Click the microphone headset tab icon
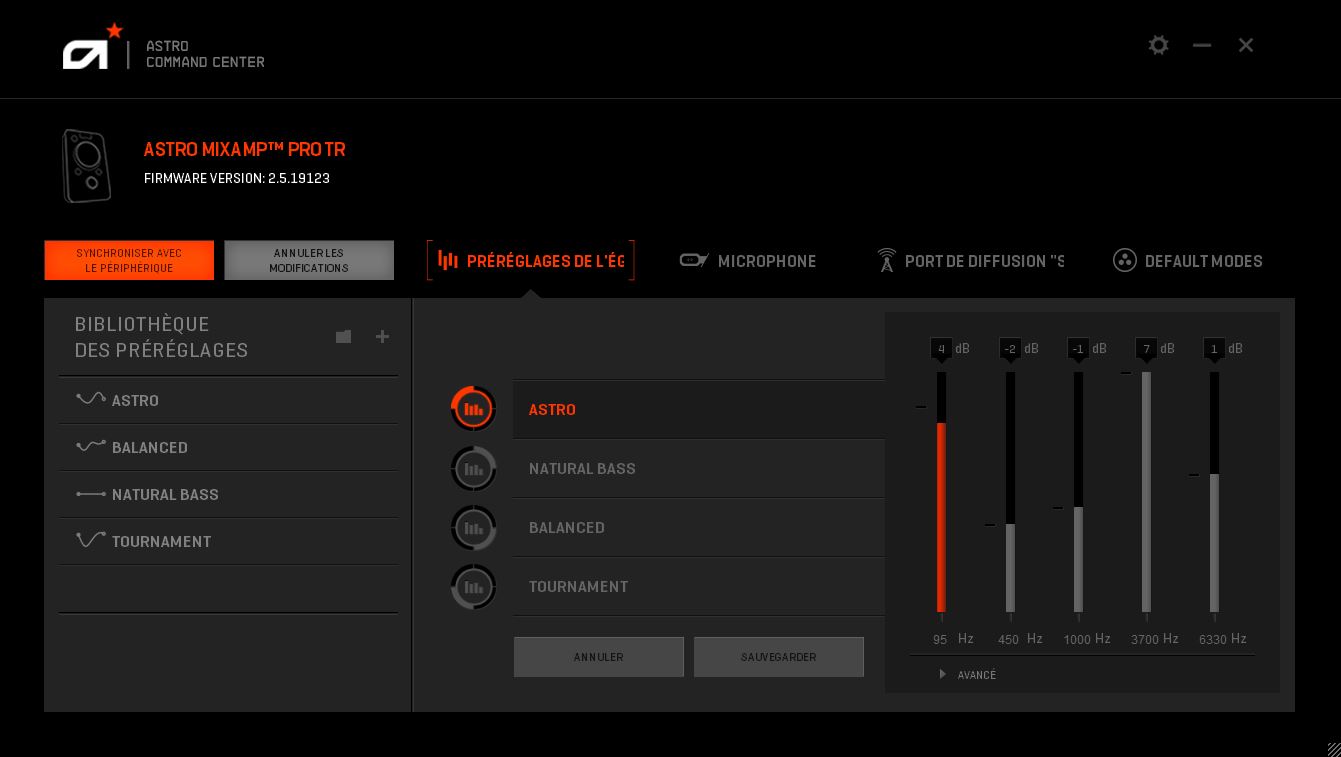This screenshot has width=1341, height=757. click(x=693, y=260)
